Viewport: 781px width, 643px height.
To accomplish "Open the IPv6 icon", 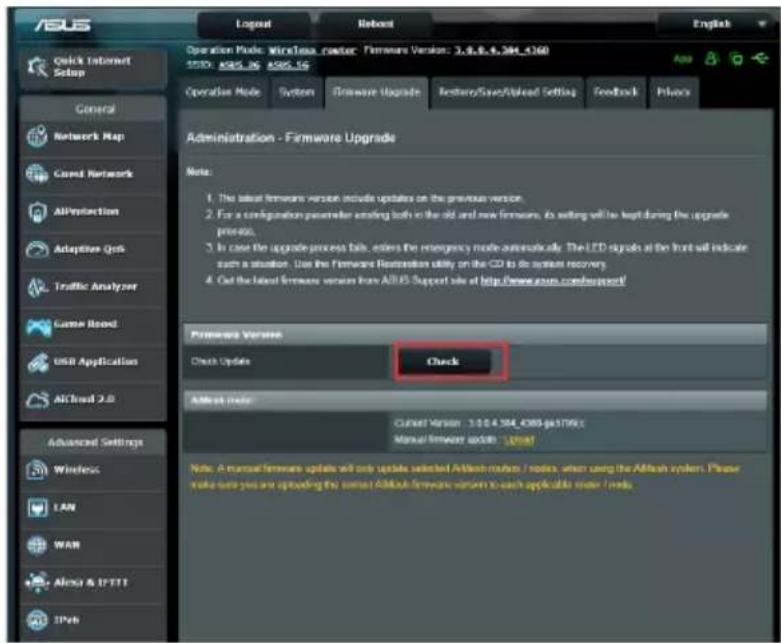I will pos(37,620).
